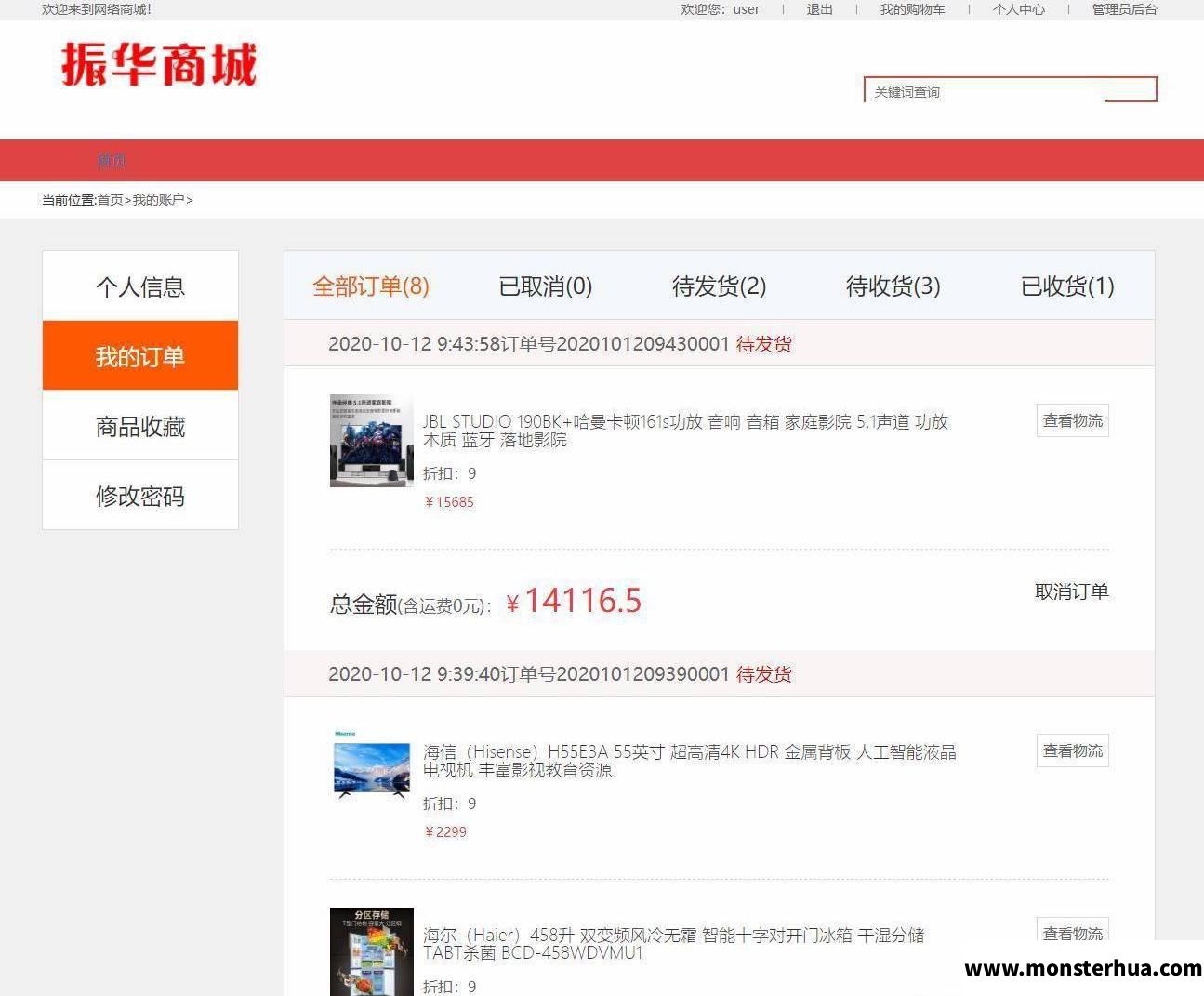This screenshot has height=996, width=1204.
Task: Click 待发货 status of the 9:39:40 order
Action: tap(764, 674)
